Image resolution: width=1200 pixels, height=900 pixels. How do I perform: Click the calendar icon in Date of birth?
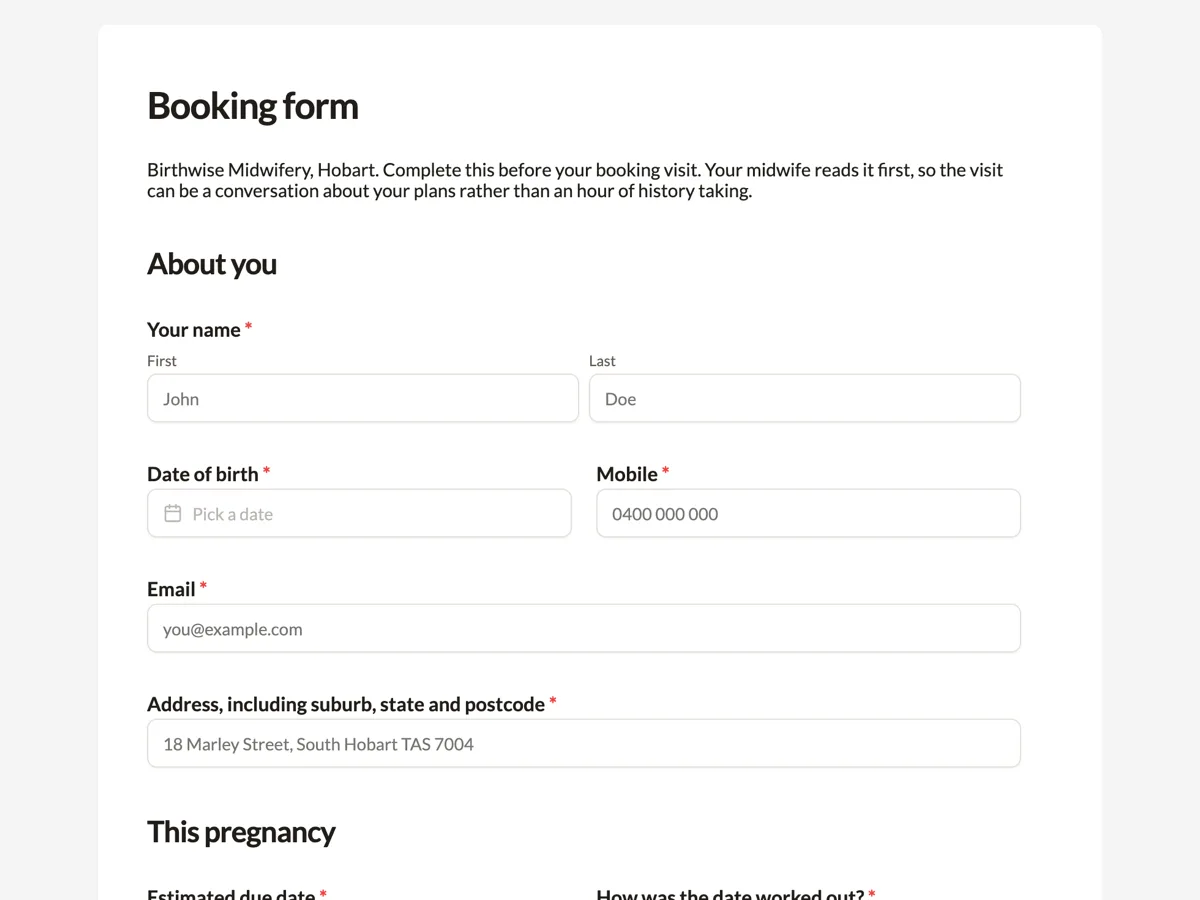tap(173, 513)
